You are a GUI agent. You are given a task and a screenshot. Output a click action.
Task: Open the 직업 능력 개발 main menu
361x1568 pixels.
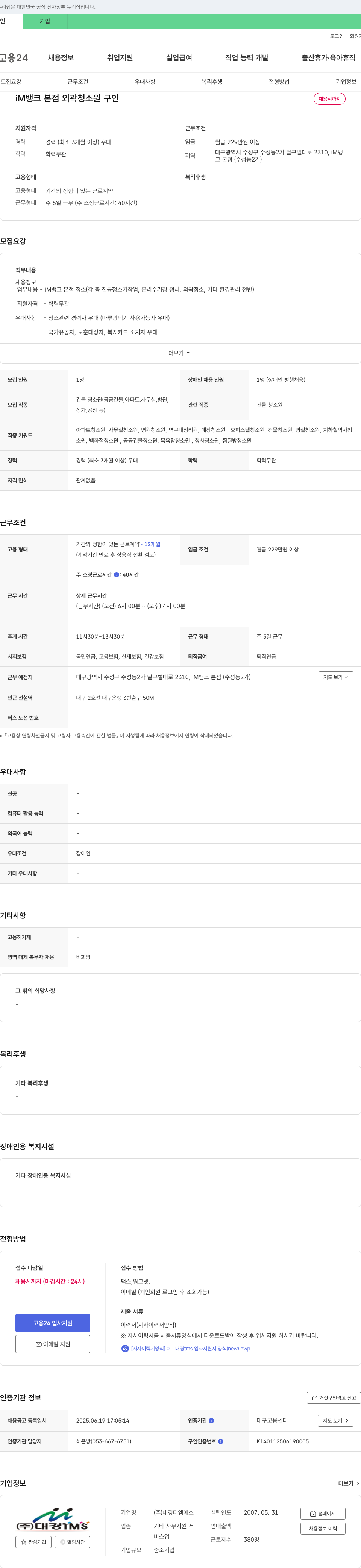(x=247, y=58)
